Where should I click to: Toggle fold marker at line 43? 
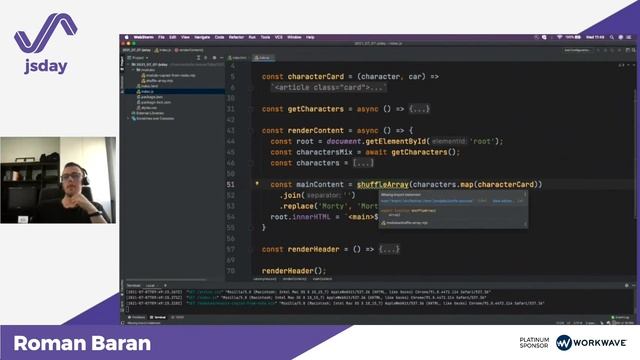[x=252, y=131]
